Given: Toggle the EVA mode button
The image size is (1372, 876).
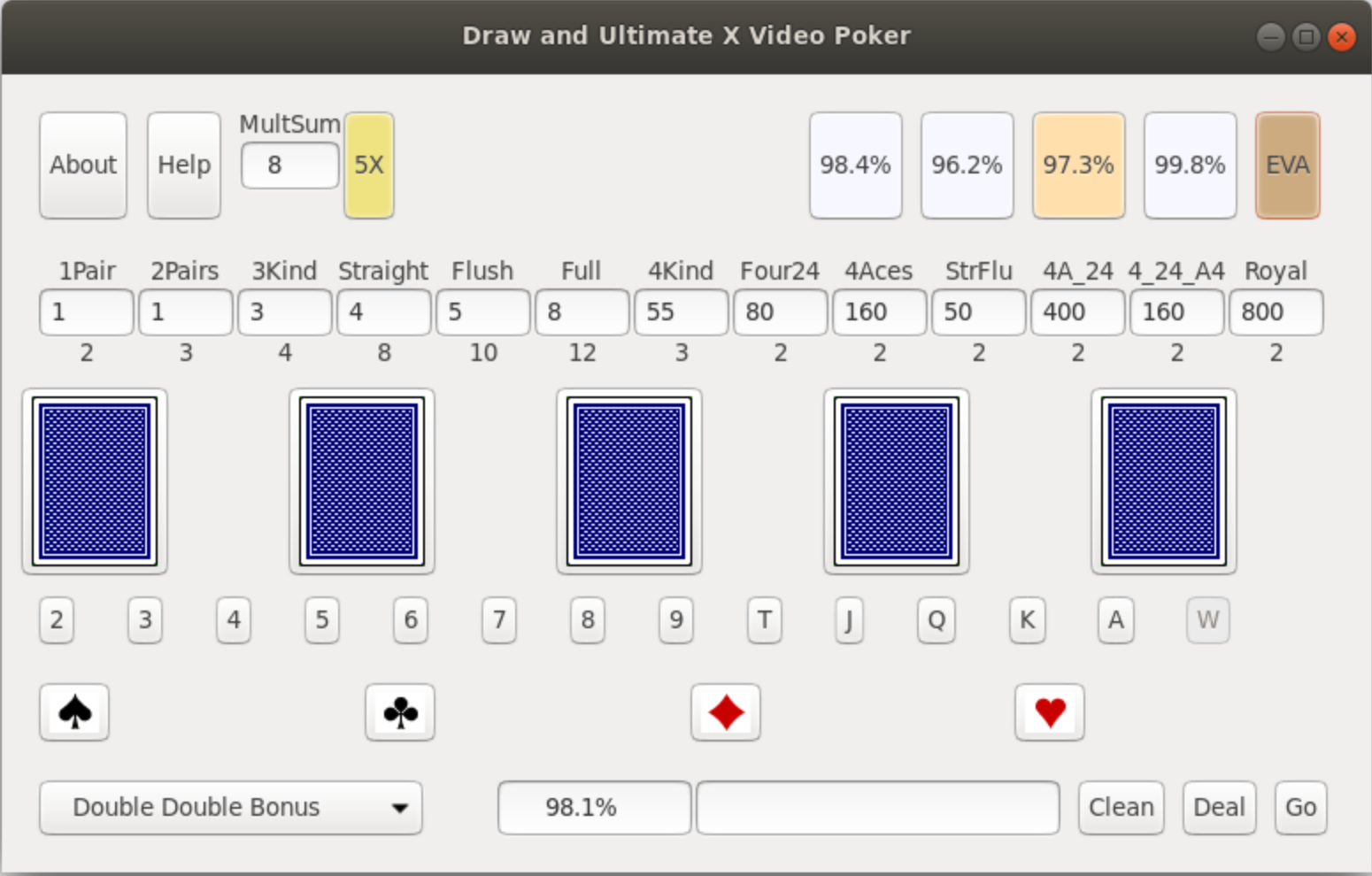Looking at the screenshot, I should [1288, 165].
